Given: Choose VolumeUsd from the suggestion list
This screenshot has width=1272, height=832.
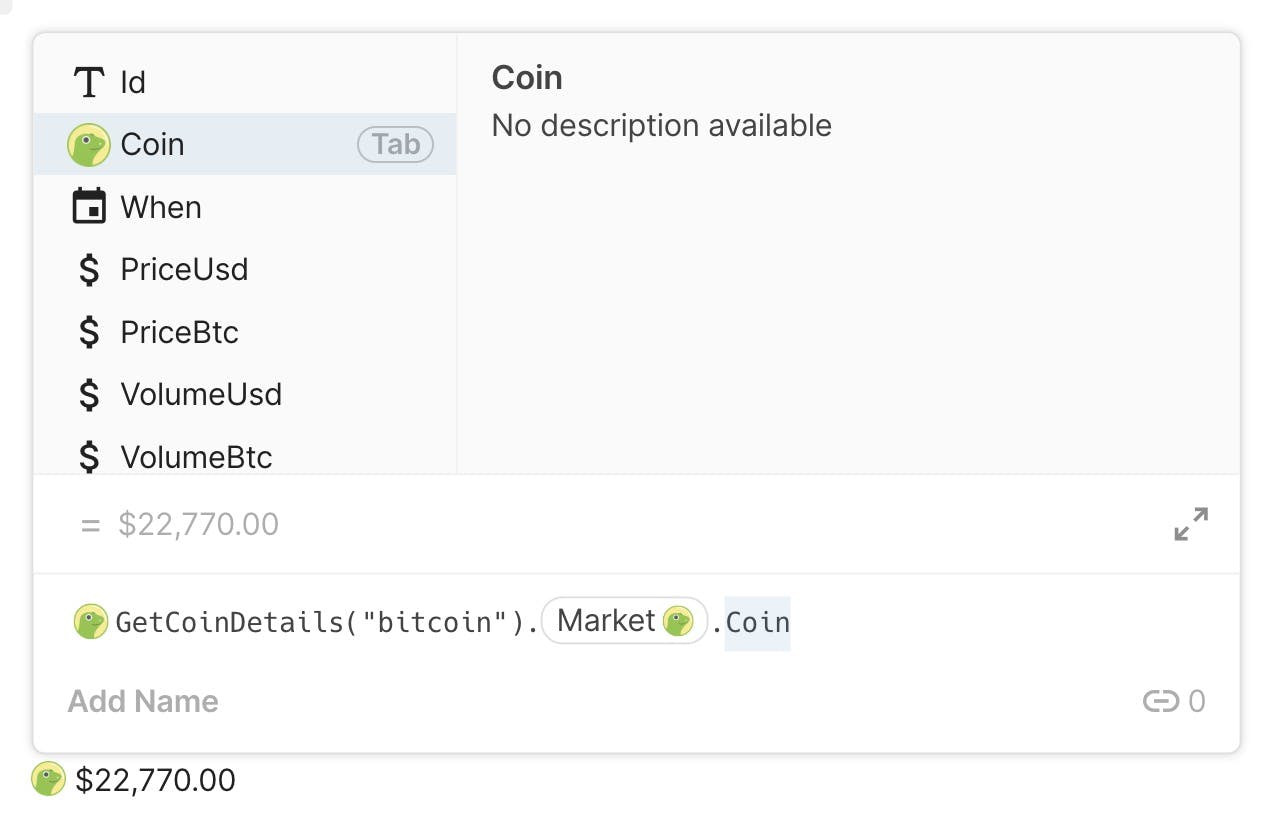Looking at the screenshot, I should pyautogui.click(x=245, y=395).
